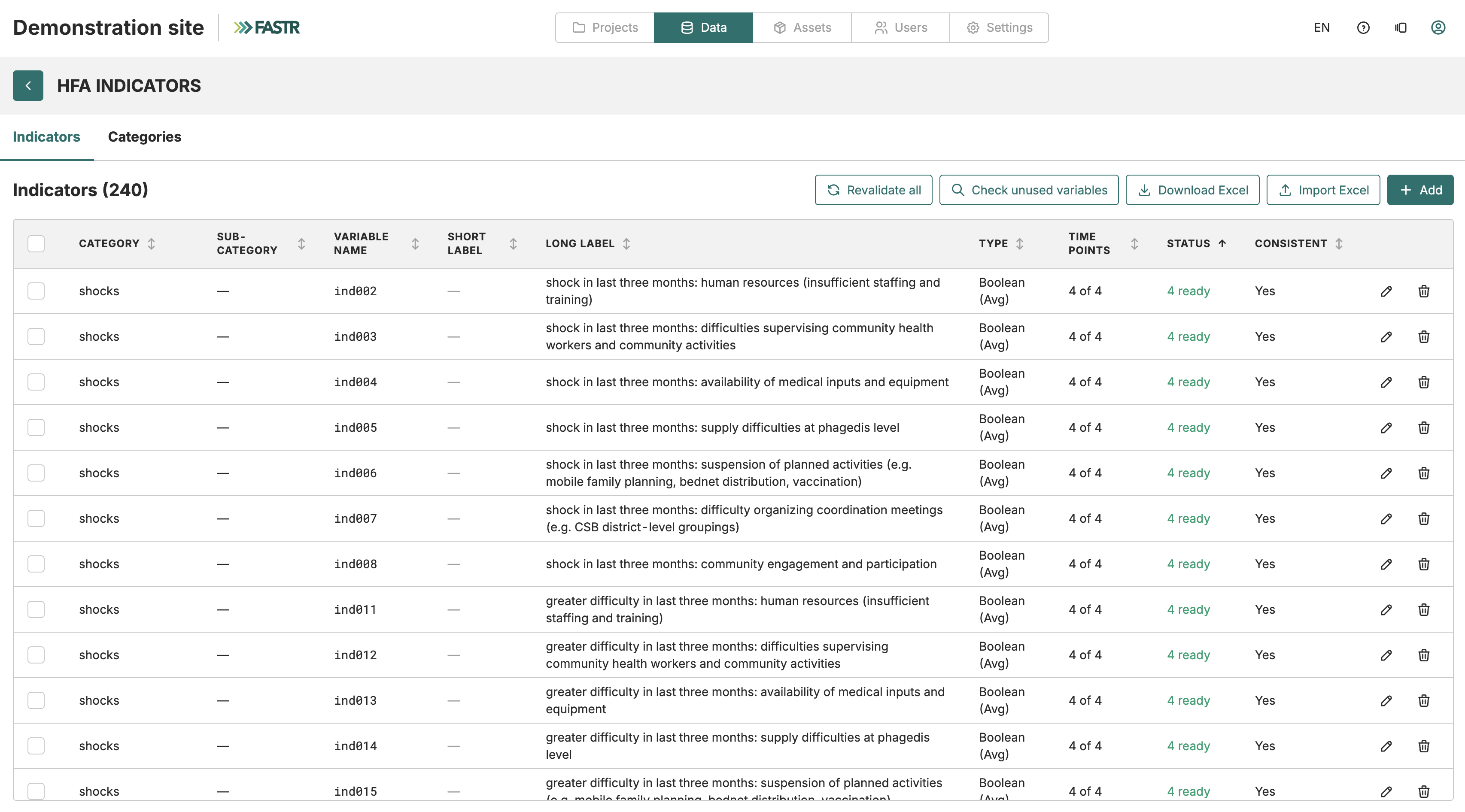Change language with the EN button

1322,27
